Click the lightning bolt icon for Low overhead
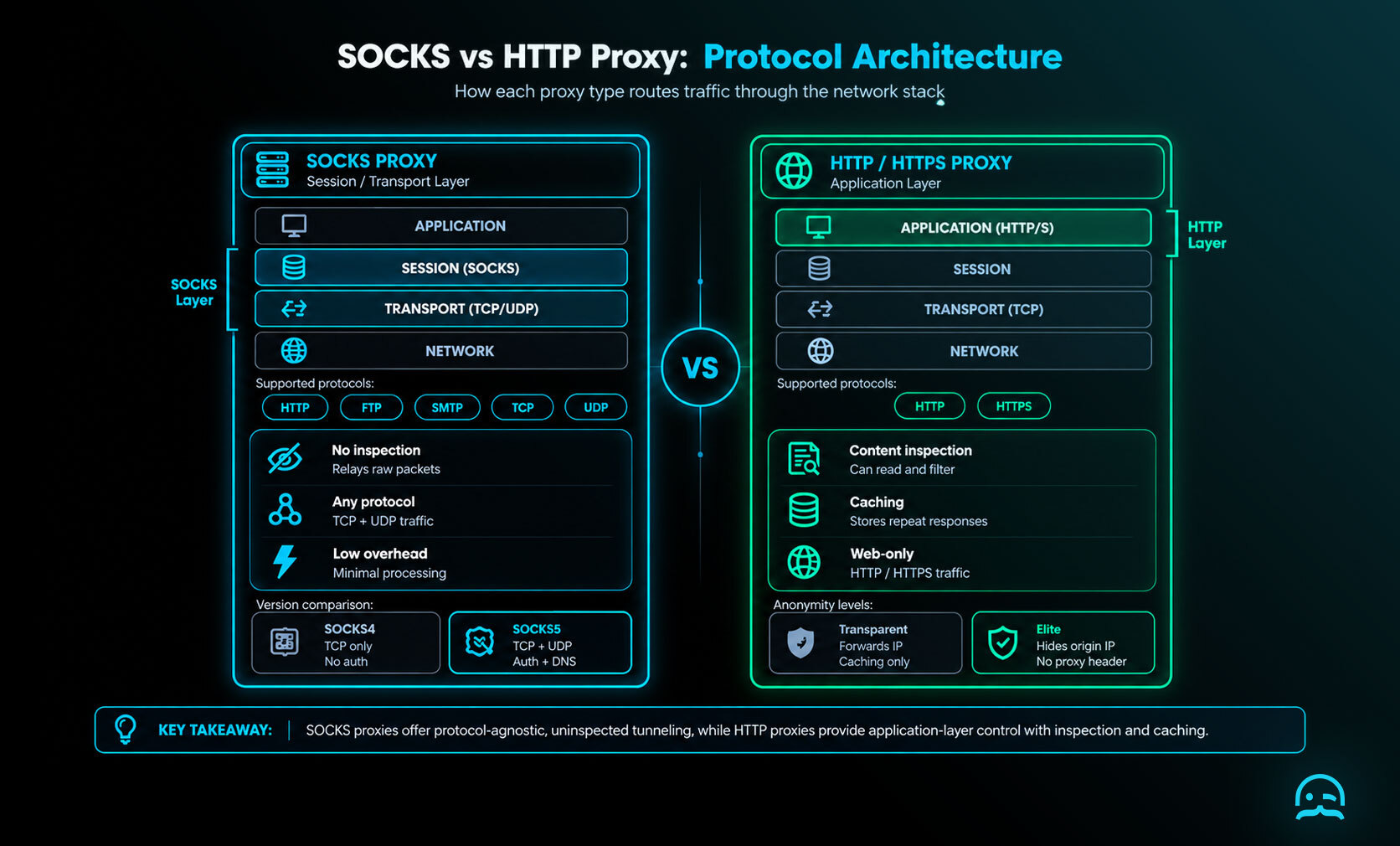 (x=285, y=561)
